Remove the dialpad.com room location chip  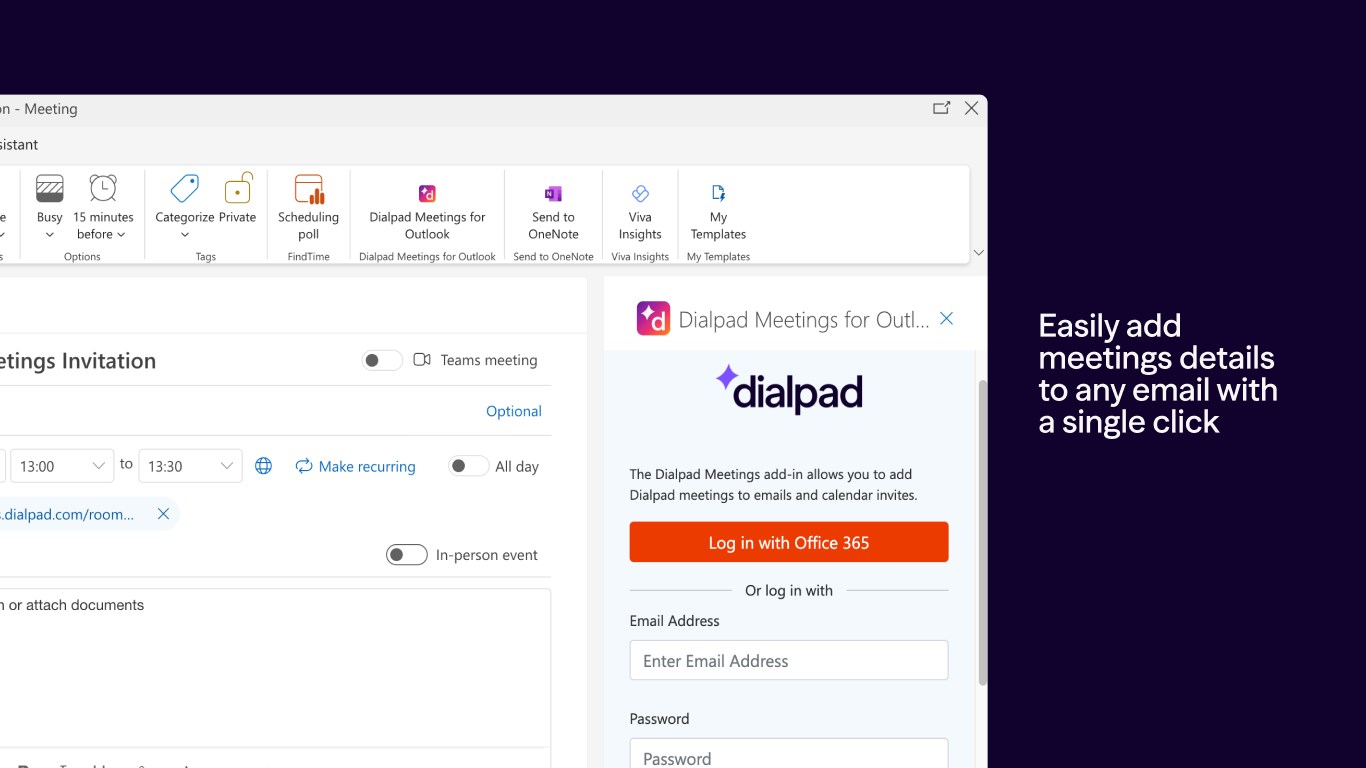pyautogui.click(x=163, y=514)
